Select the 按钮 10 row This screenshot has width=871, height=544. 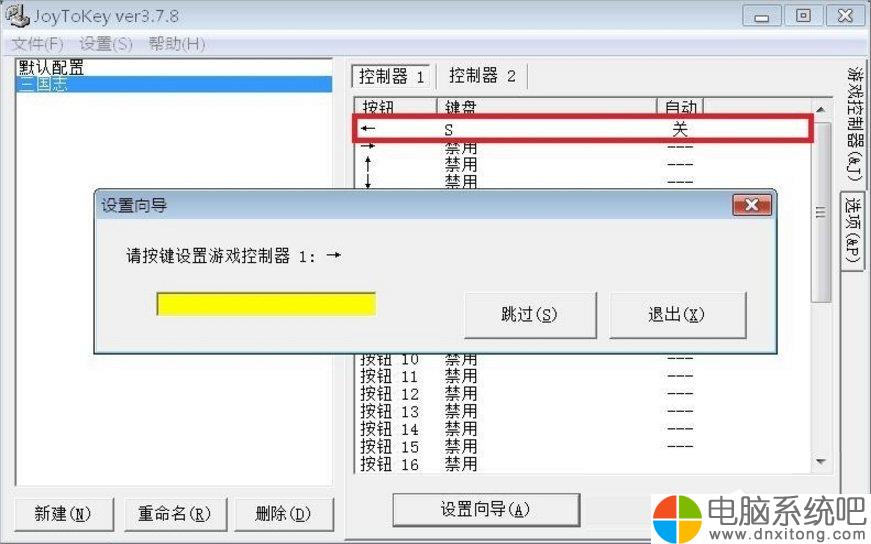coord(583,360)
